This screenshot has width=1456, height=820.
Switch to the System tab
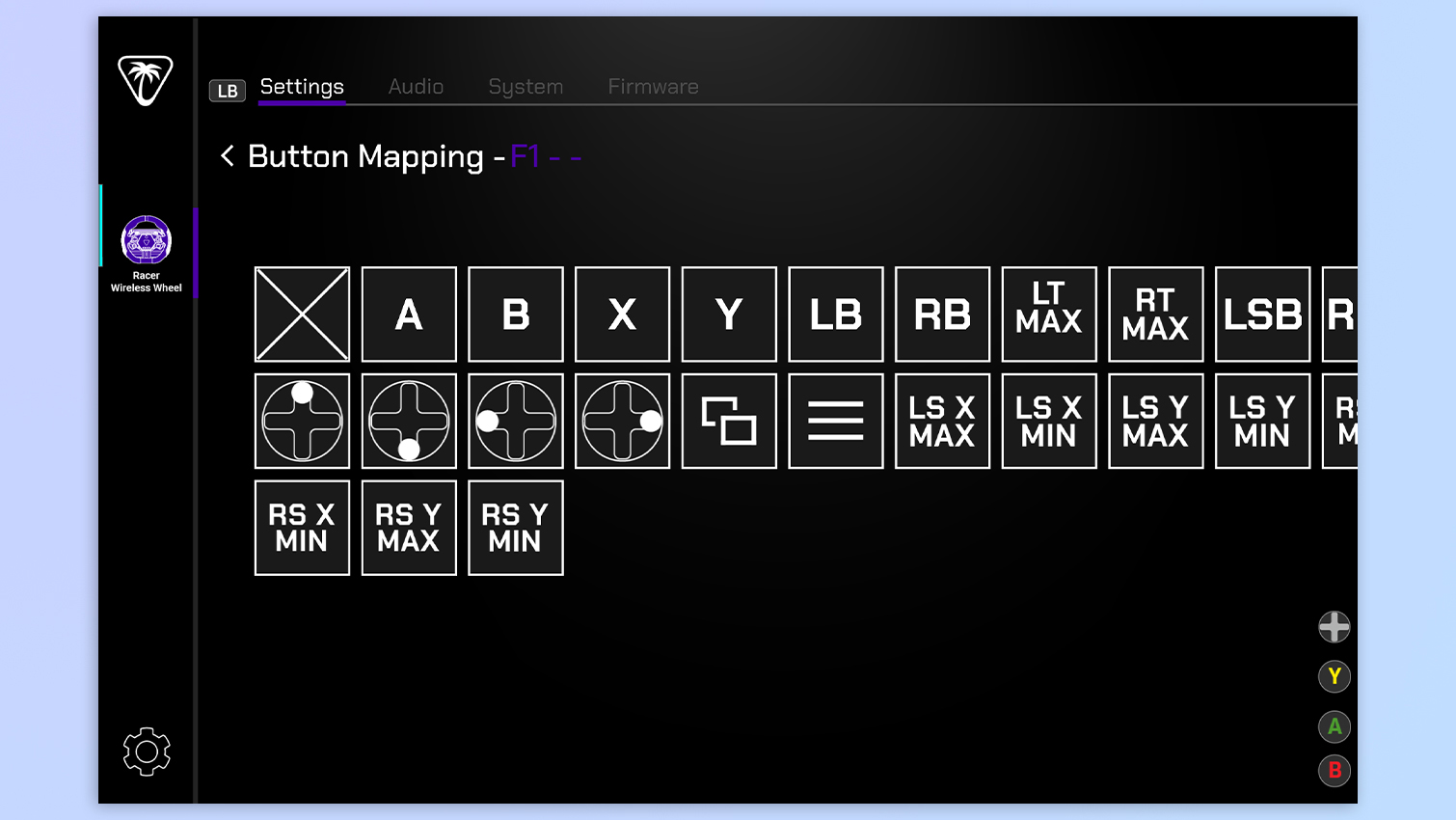(x=526, y=87)
